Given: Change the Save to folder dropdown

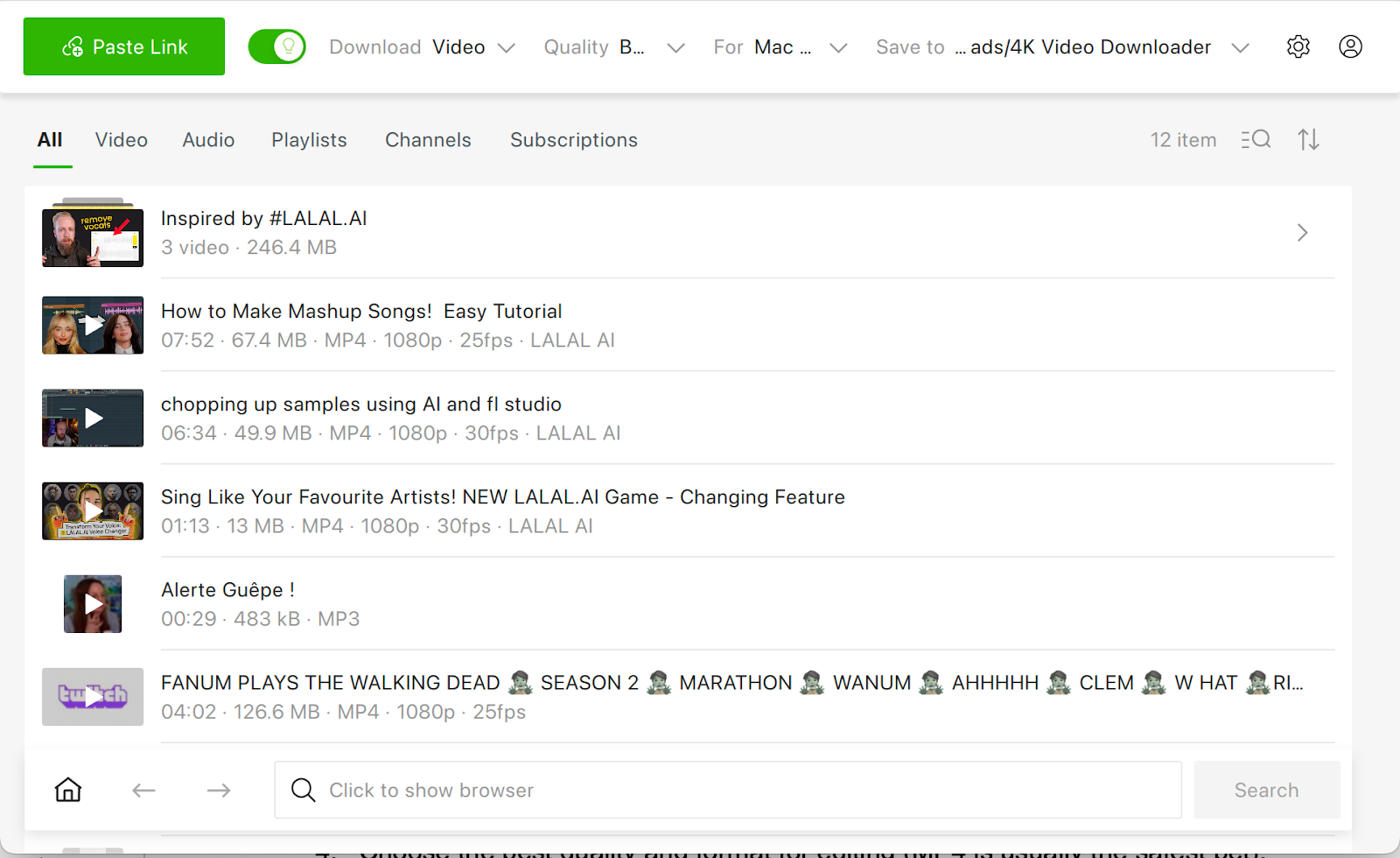Looking at the screenshot, I should [x=1061, y=47].
